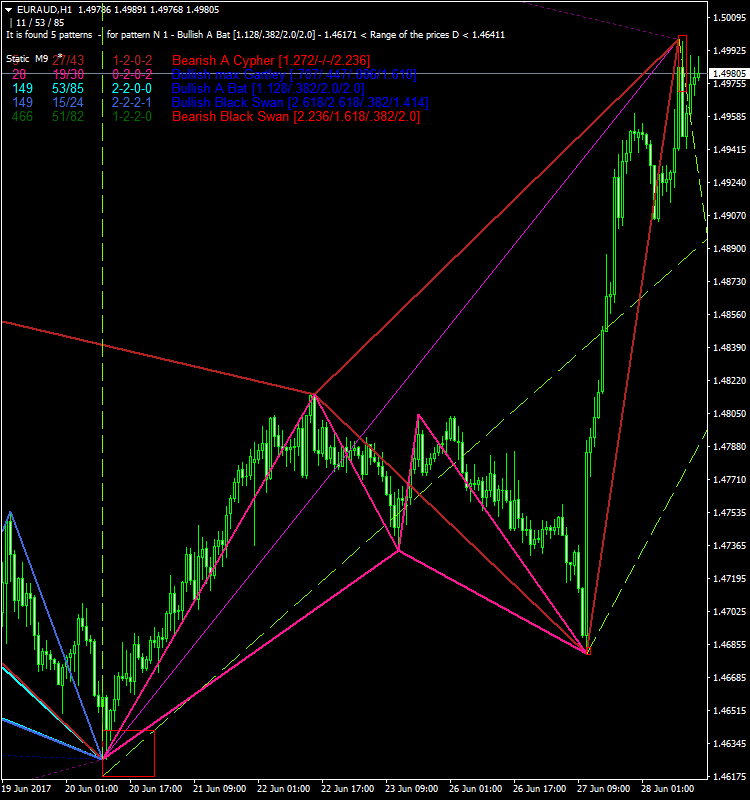Click the large red rectangle at chart bottom-left
The height and width of the screenshot is (800, 750).
coord(129,753)
